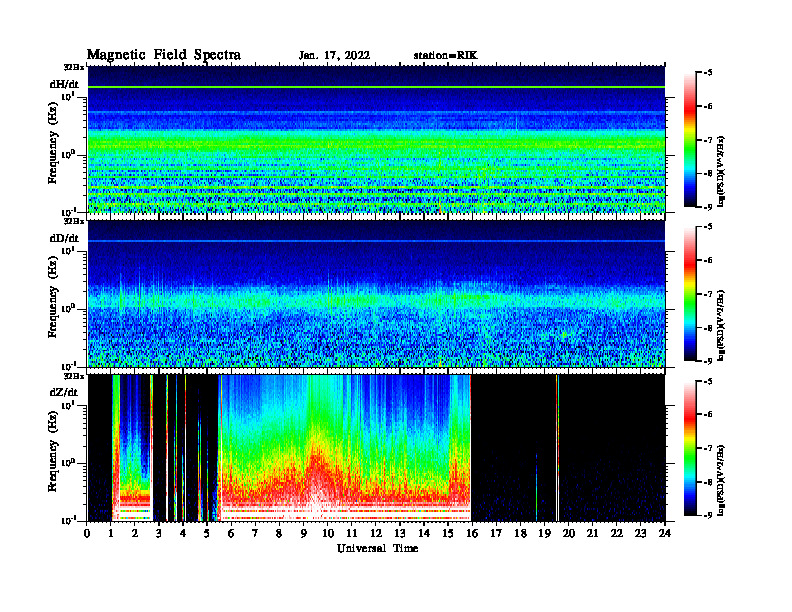Select the "dZ/dt" panel label

64,392
